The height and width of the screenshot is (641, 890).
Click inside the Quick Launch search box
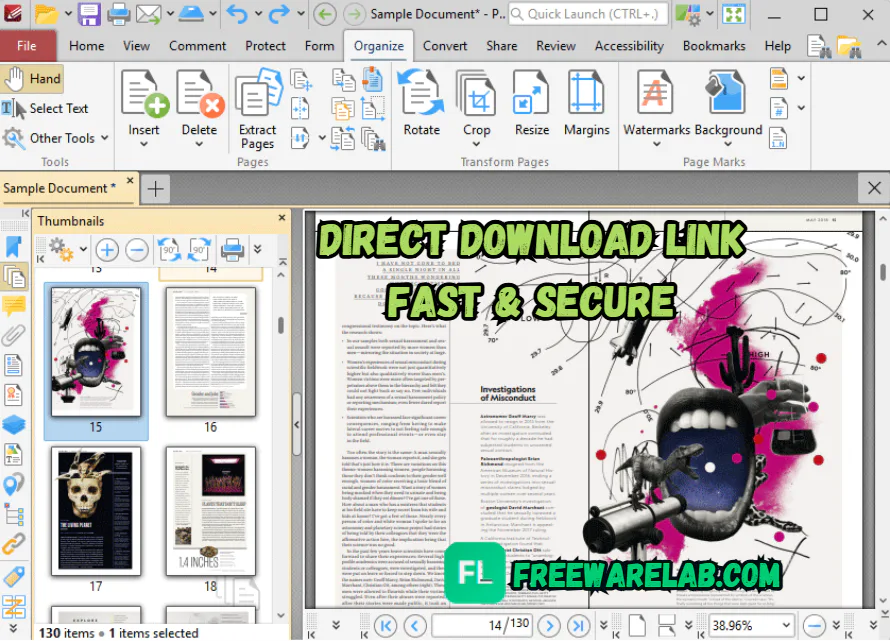(588, 14)
